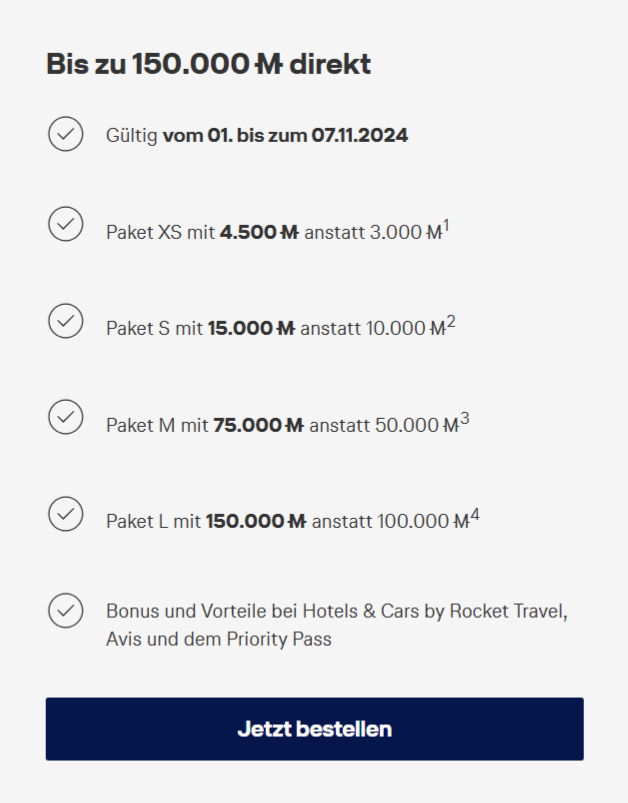Click footnote 1 after 3.000 miles
The width and height of the screenshot is (628, 803).
click(x=446, y=226)
